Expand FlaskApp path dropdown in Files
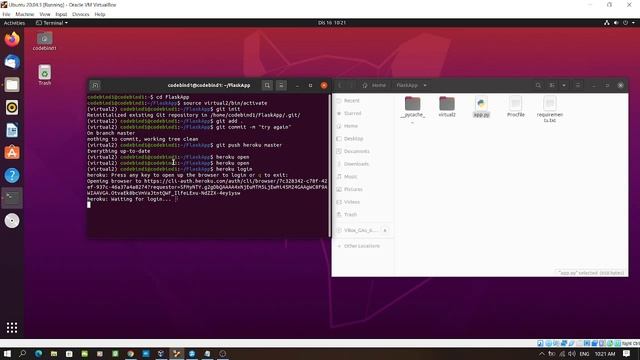The height and width of the screenshot is (360, 640). 425,85
